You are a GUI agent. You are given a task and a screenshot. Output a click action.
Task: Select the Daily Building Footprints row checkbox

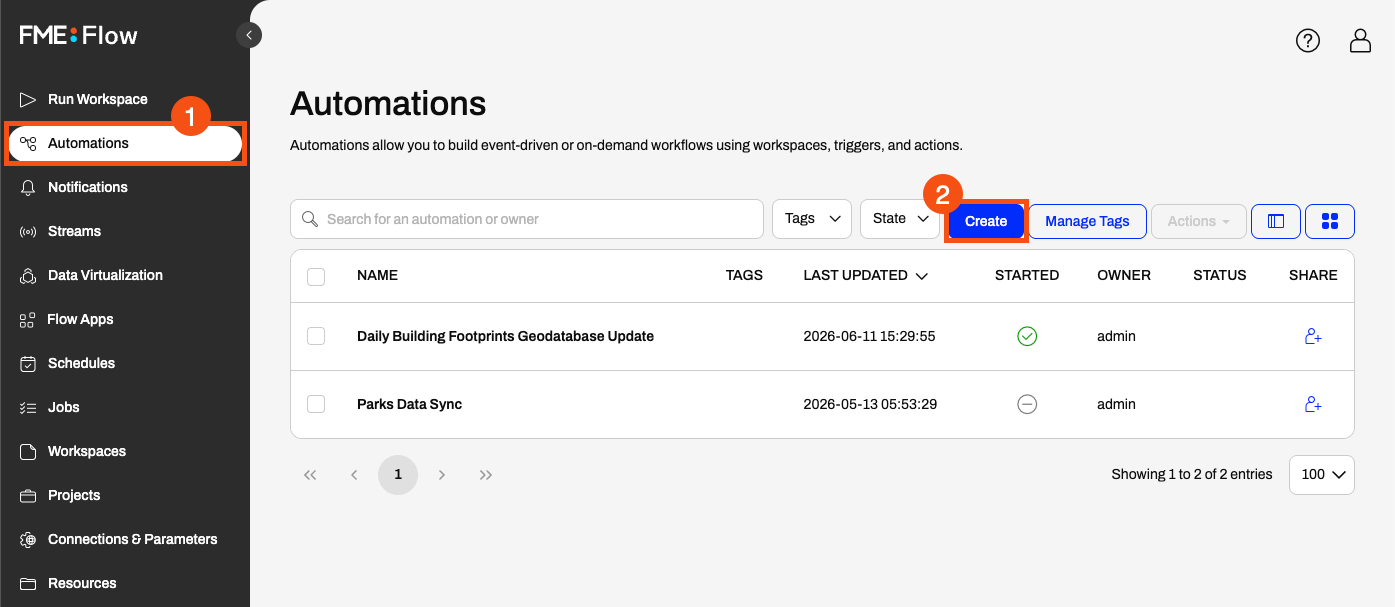coord(316,336)
